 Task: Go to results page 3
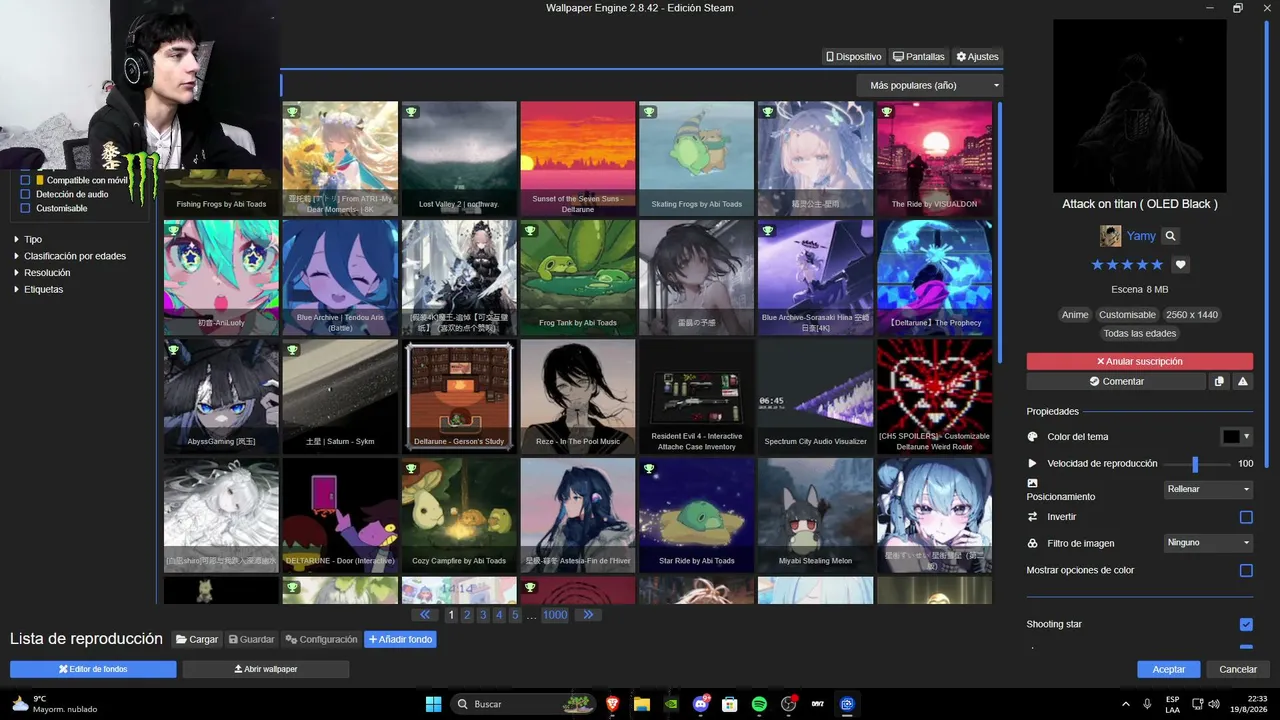[483, 615]
